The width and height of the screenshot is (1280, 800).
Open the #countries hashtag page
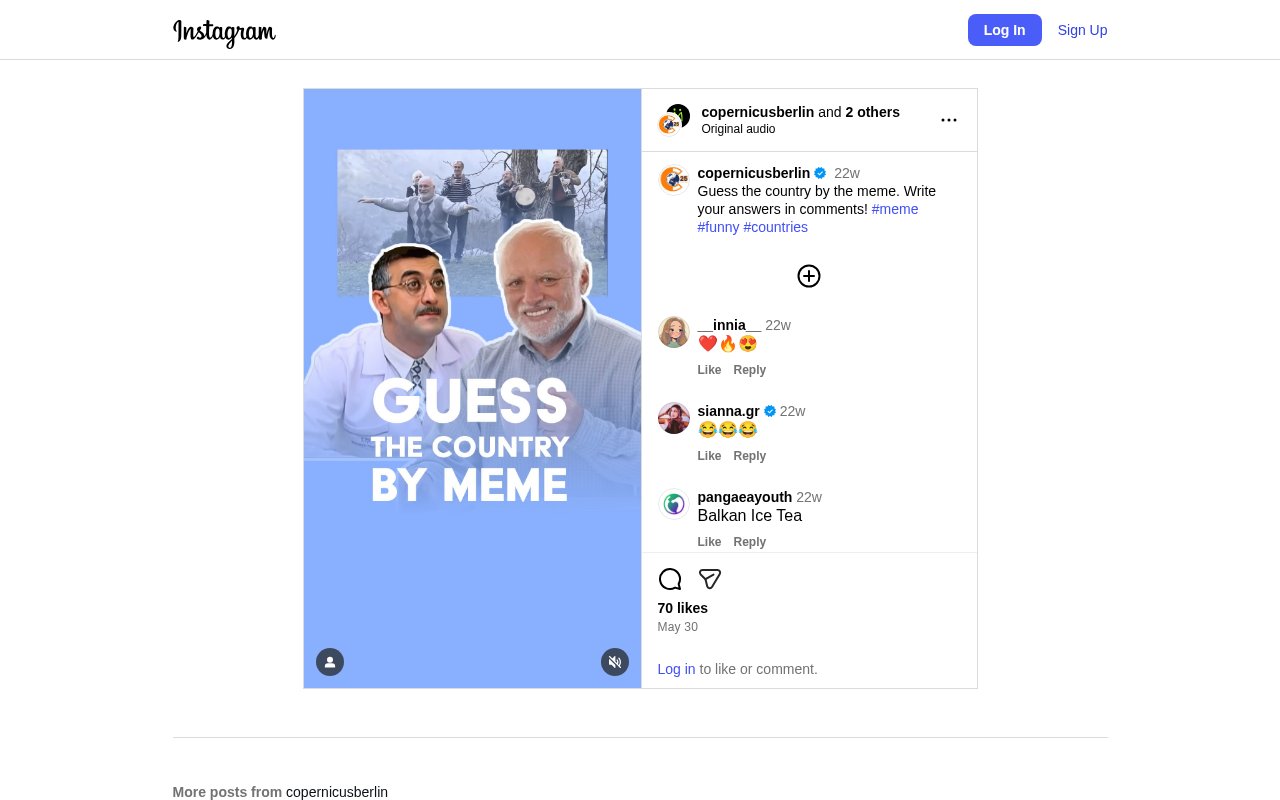pyautogui.click(x=775, y=227)
